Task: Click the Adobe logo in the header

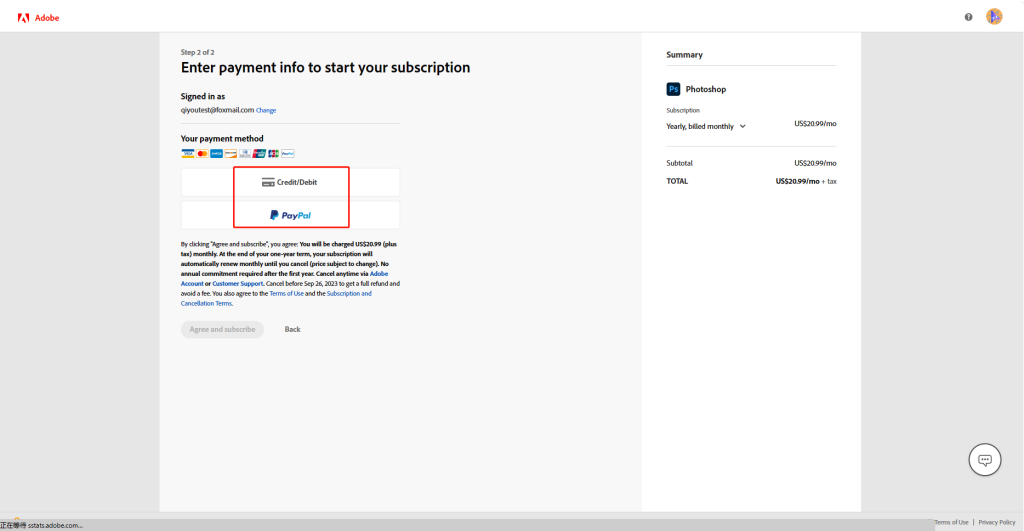Action: tap(38, 18)
